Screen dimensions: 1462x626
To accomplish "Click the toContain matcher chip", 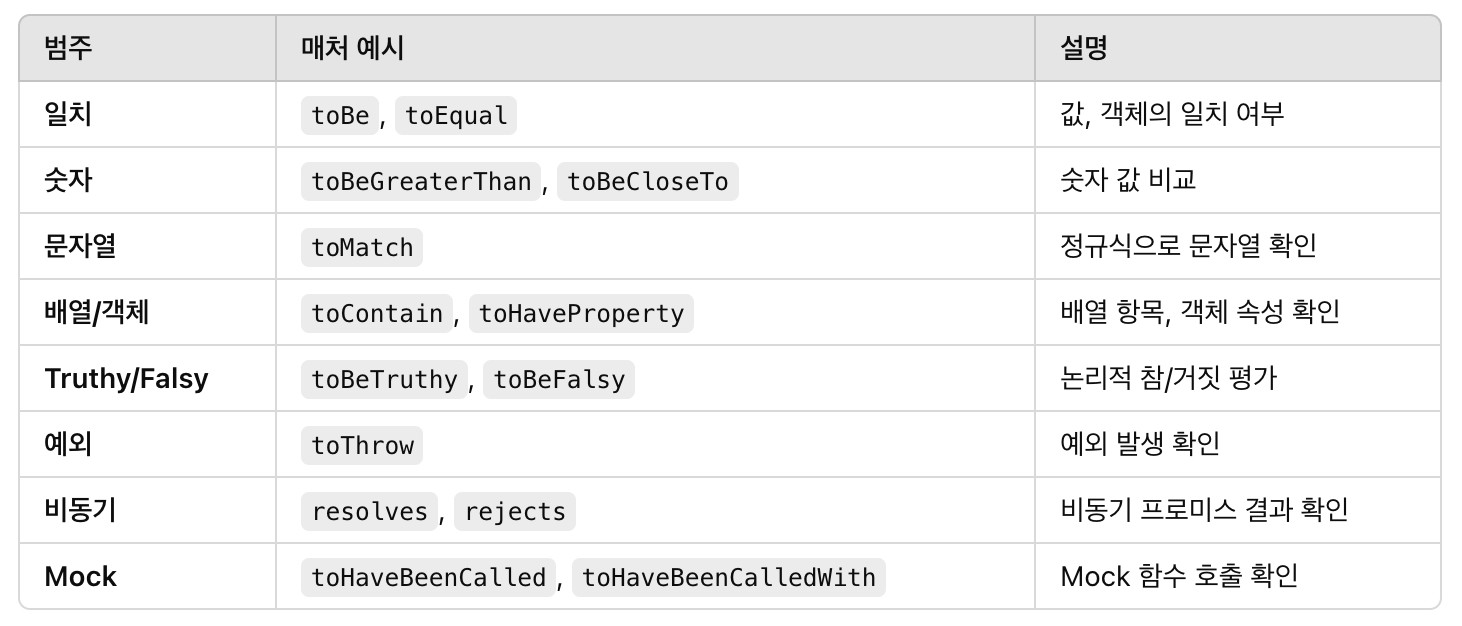I will click(x=377, y=313).
